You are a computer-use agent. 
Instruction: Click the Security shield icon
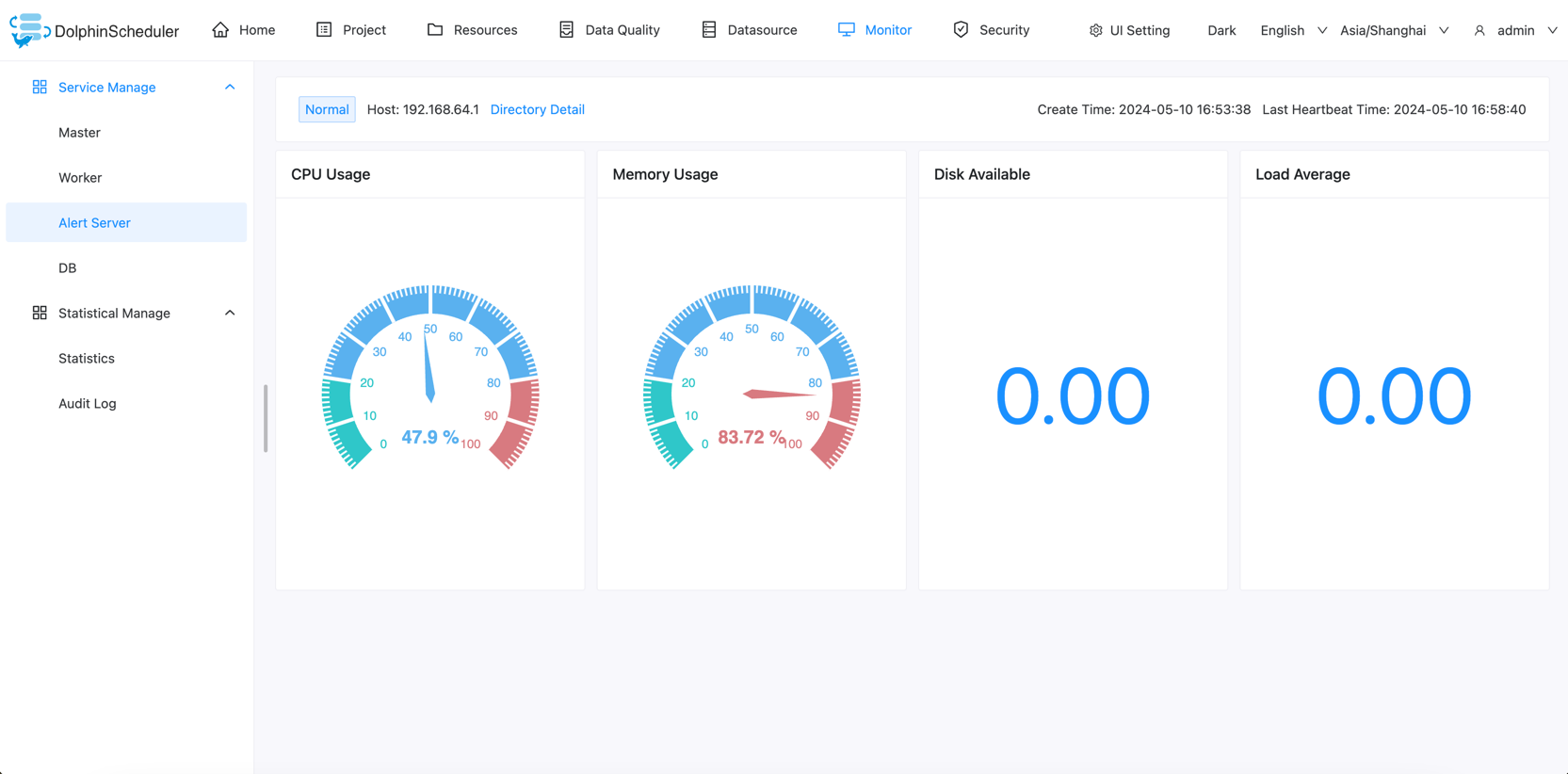[x=961, y=30]
